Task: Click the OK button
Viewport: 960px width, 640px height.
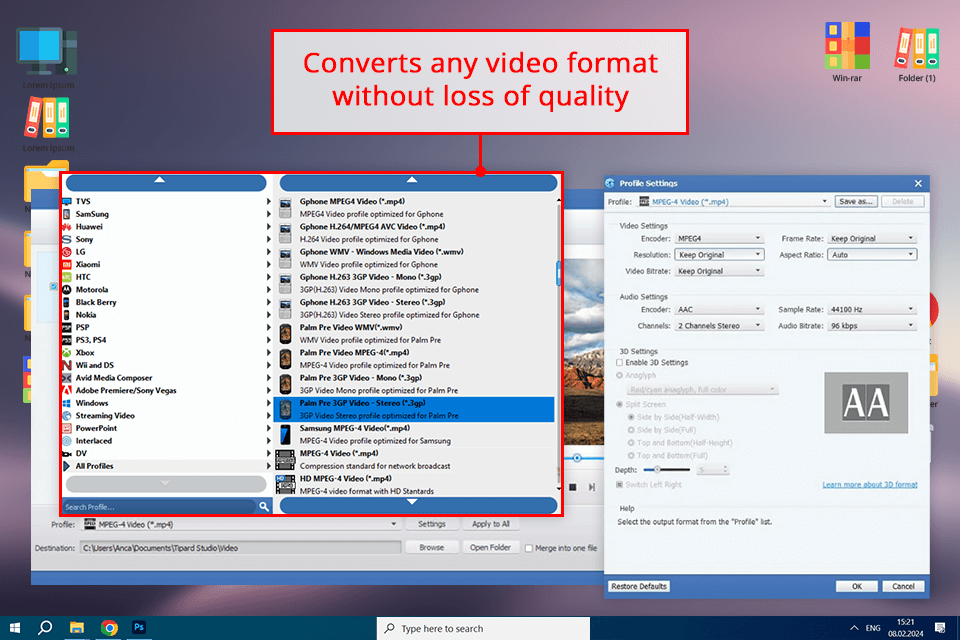Action: [x=857, y=586]
